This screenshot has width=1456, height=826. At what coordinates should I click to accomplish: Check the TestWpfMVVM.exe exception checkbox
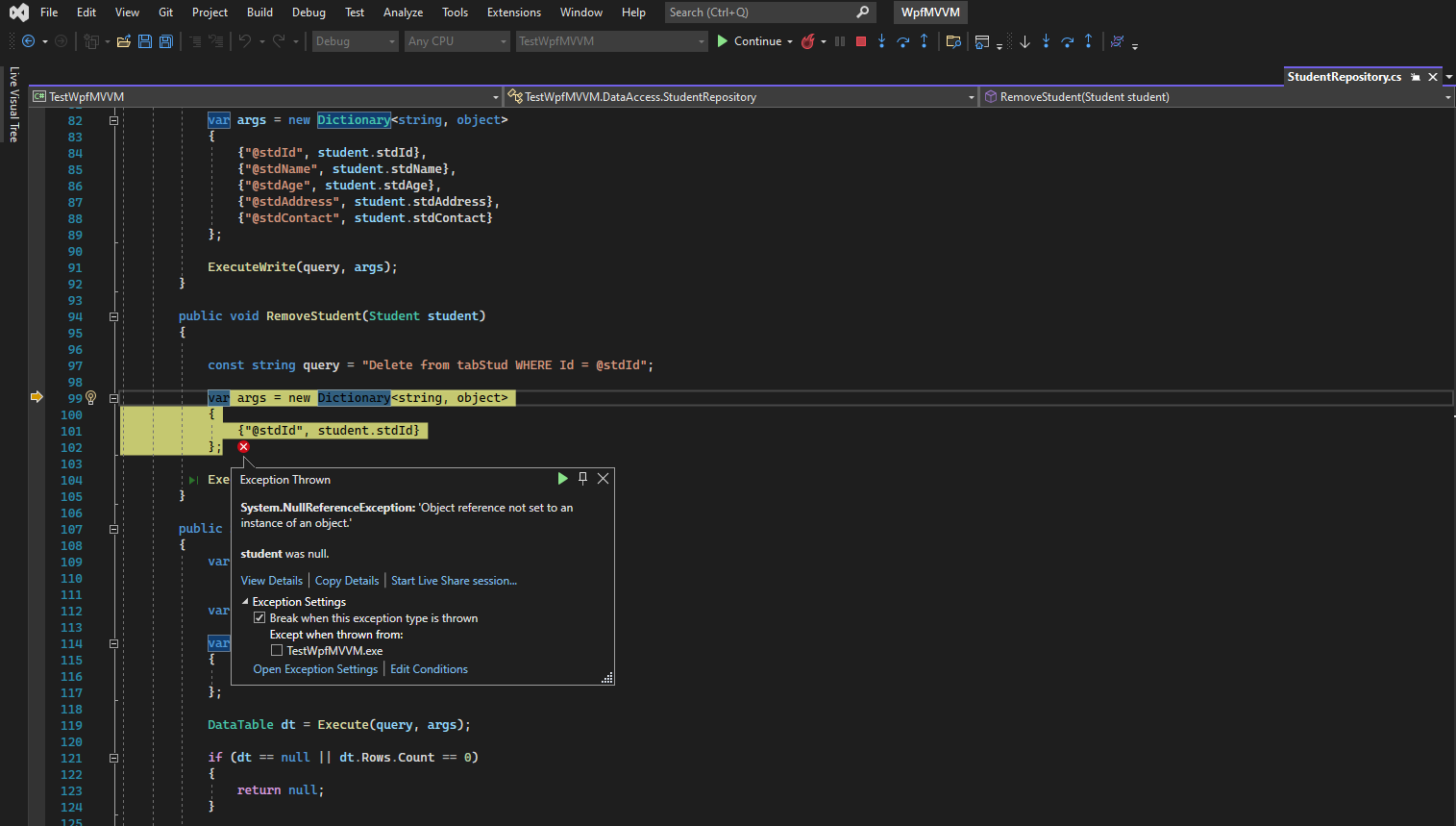277,651
